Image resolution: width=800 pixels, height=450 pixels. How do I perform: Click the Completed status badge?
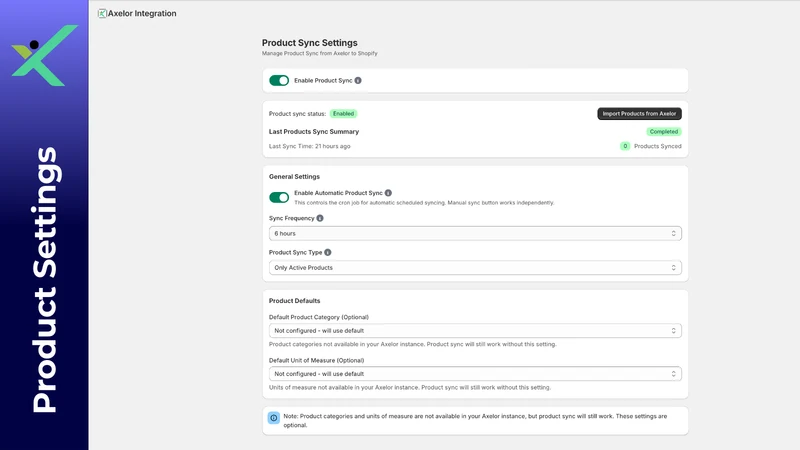[664, 131]
